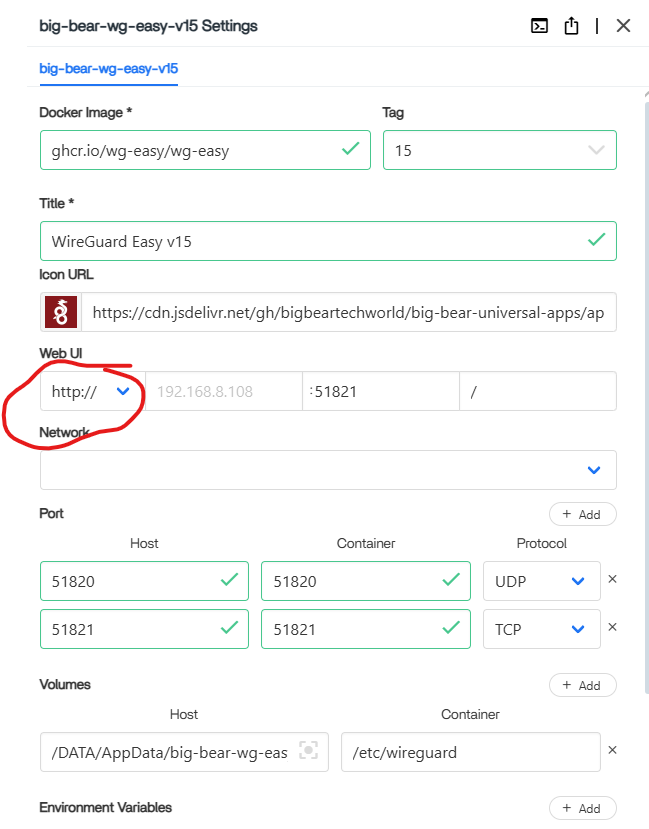649x829 pixels.
Task: Click the Docker Image input field
Action: point(190,150)
